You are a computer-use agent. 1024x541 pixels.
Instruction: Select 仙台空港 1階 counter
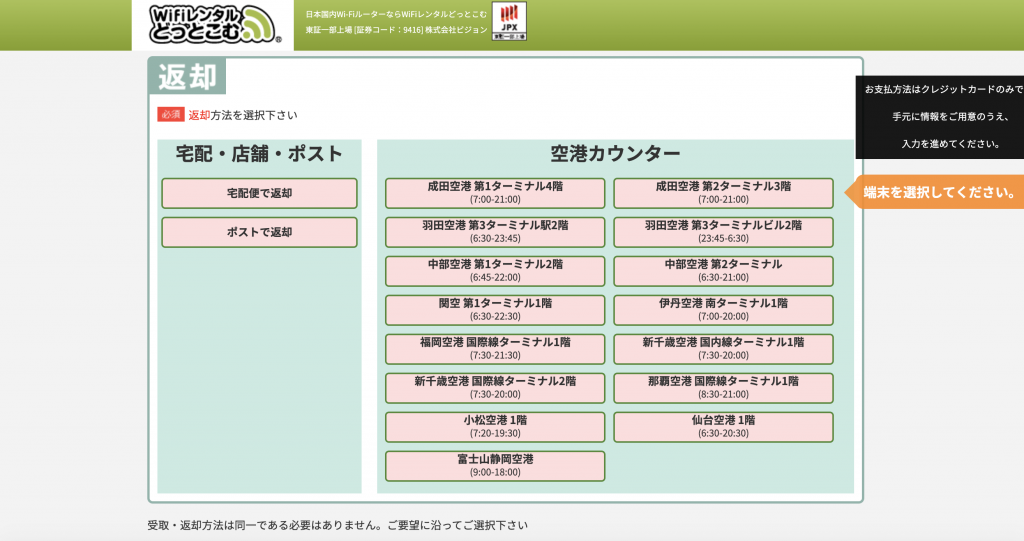tap(723, 427)
